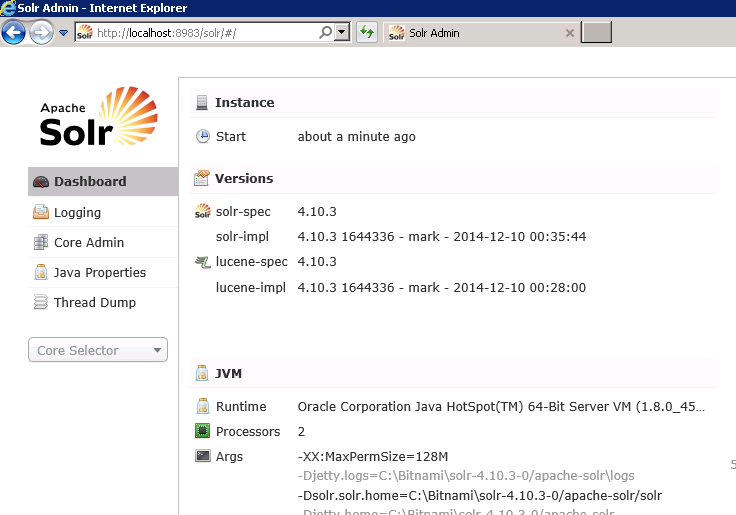Open the Core Admin menu item
Viewport: 736px width, 515px height.
coord(103,242)
